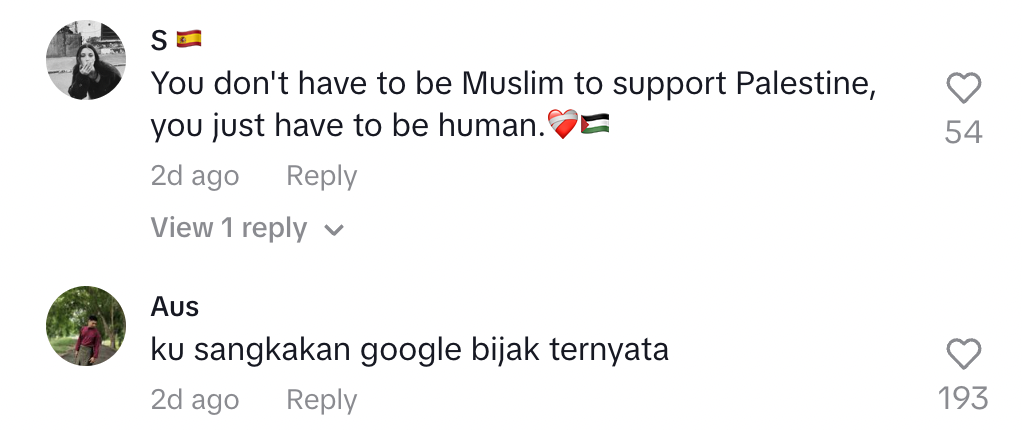Select the "ku sangkakan google bijak" comment text
This screenshot has height=430, width=1022.
[x=409, y=350]
